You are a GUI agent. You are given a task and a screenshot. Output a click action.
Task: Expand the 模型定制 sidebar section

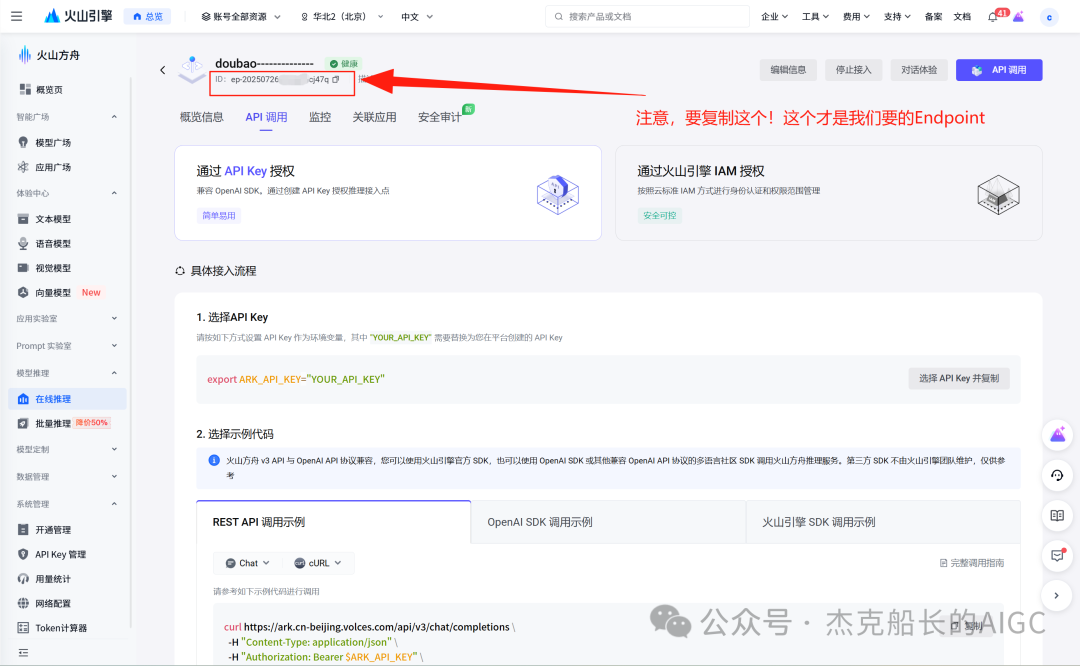[68, 449]
